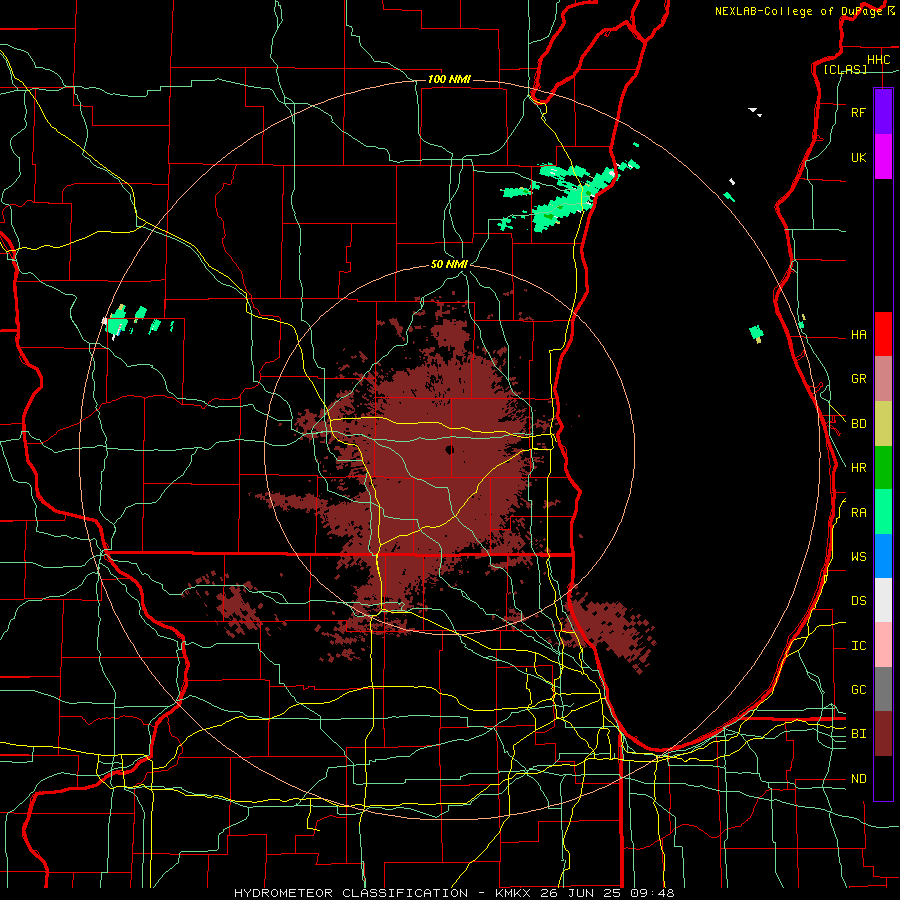
Task: Click the HA legend label
Action: [x=858, y=334]
